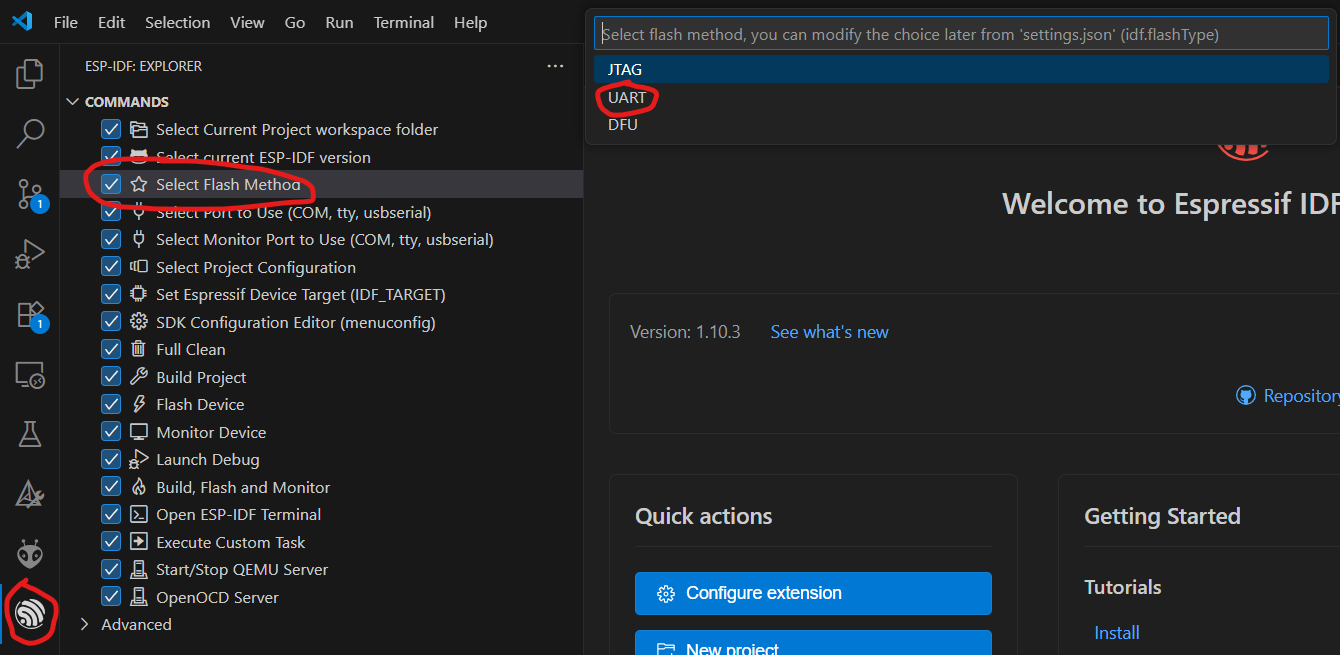Open the Selection menu

coord(178,22)
